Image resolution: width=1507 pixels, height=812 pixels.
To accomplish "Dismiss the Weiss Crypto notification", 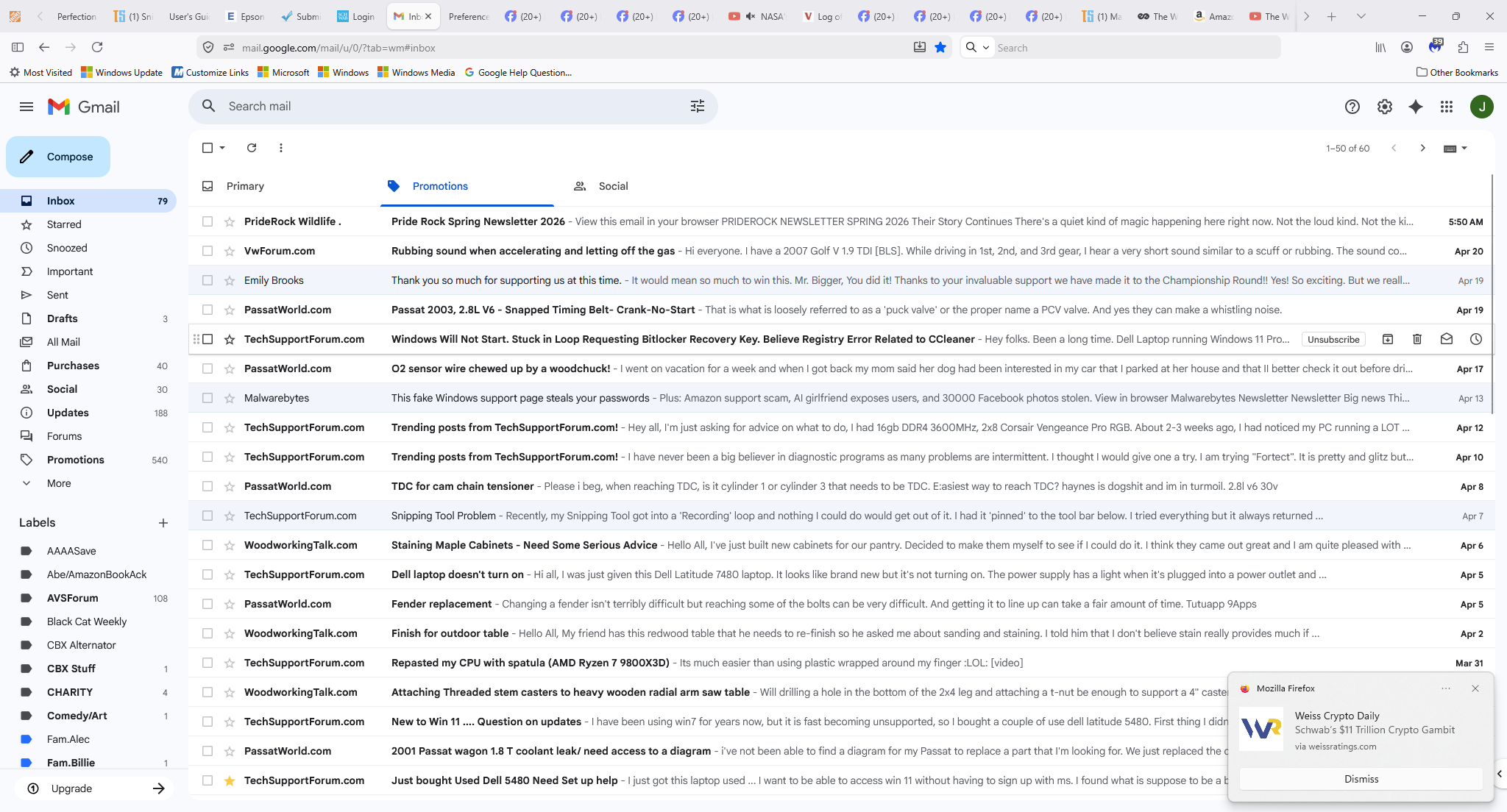I will coord(1361,779).
